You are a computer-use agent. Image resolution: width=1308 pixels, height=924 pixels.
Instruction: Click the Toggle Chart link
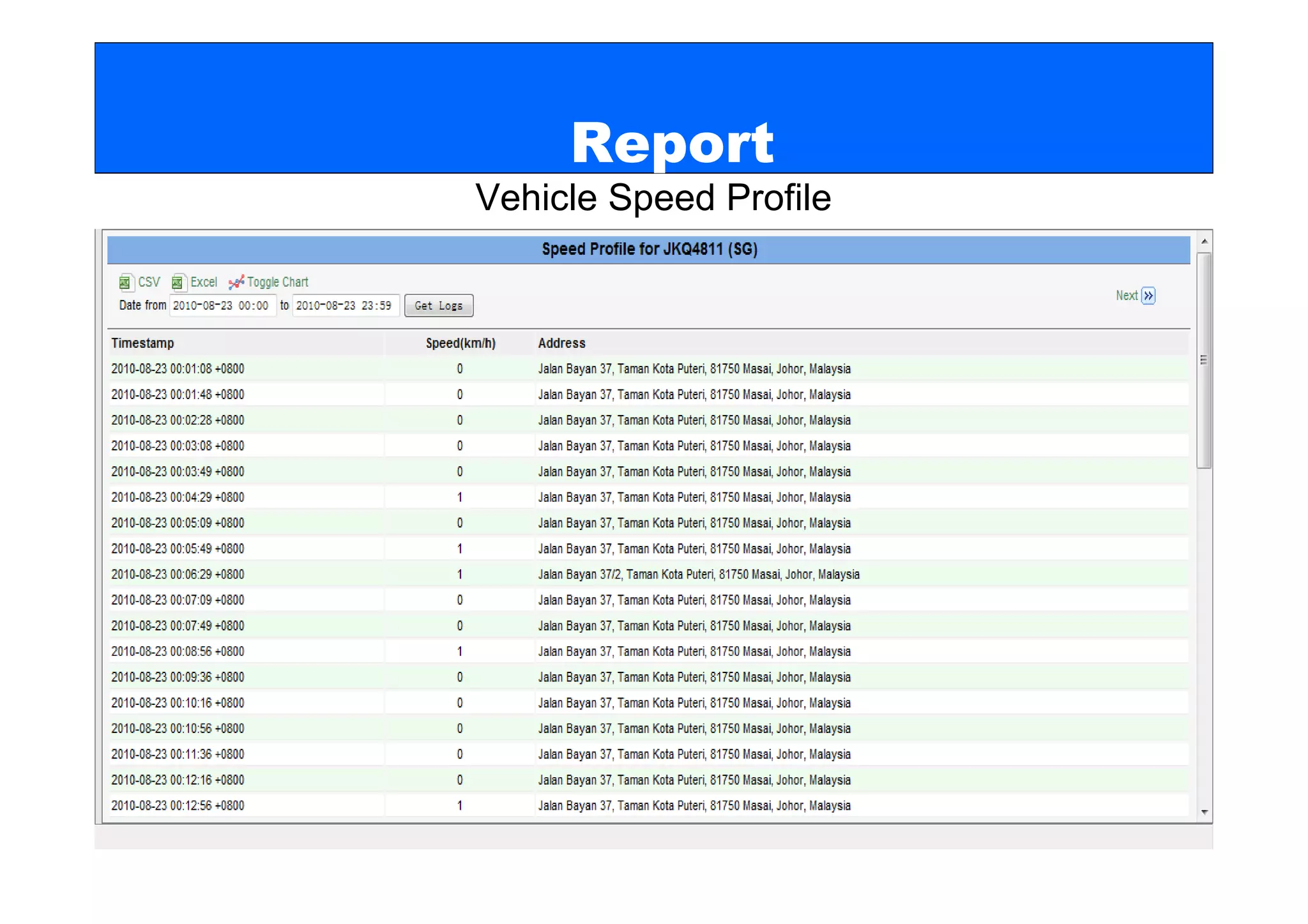tap(277, 282)
